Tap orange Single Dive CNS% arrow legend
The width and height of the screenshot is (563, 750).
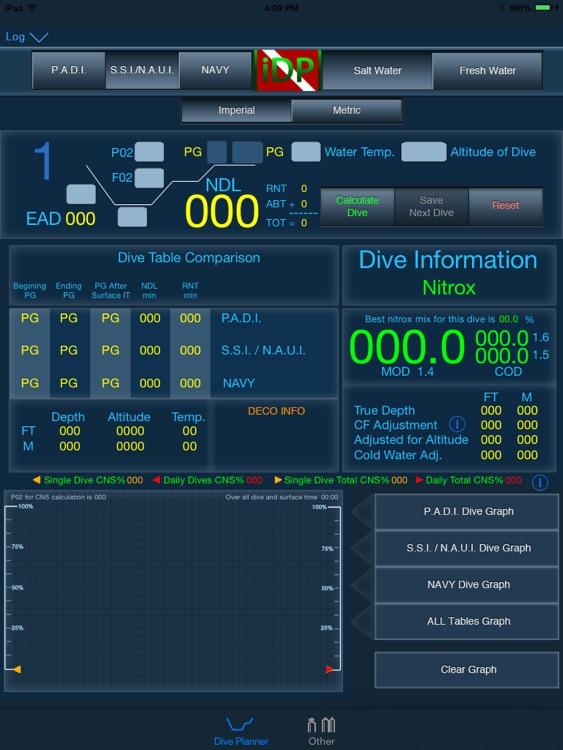tap(36, 480)
